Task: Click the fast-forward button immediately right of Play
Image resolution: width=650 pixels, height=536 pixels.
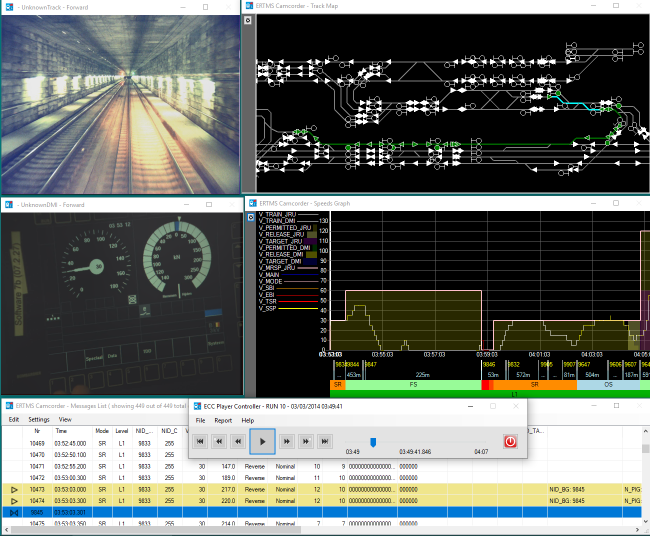Action: point(287,441)
